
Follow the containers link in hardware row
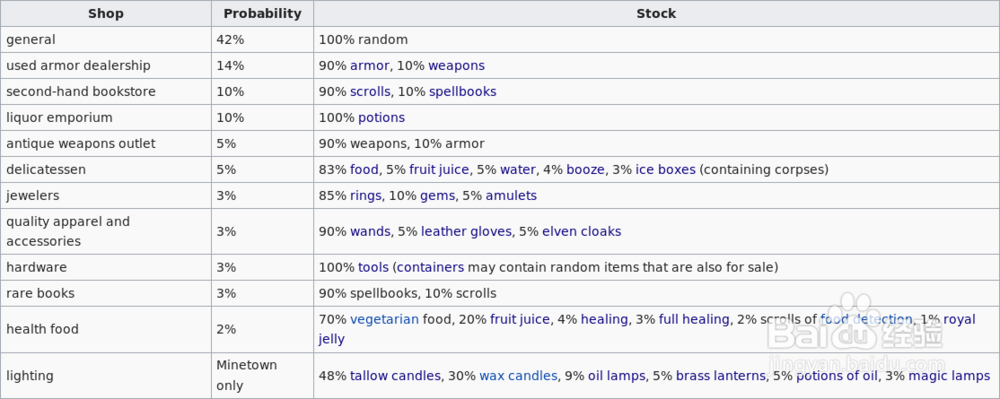pyautogui.click(x=430, y=267)
